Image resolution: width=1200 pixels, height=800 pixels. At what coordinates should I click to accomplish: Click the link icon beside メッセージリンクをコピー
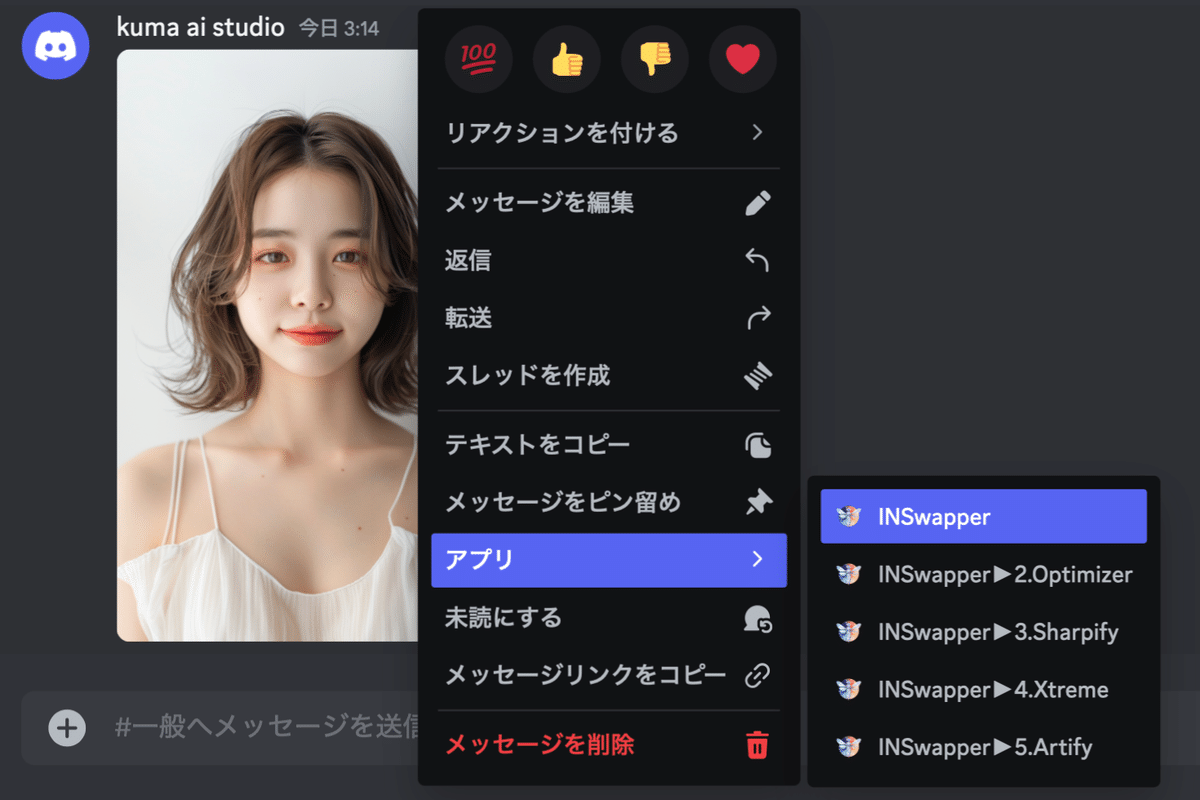757,676
